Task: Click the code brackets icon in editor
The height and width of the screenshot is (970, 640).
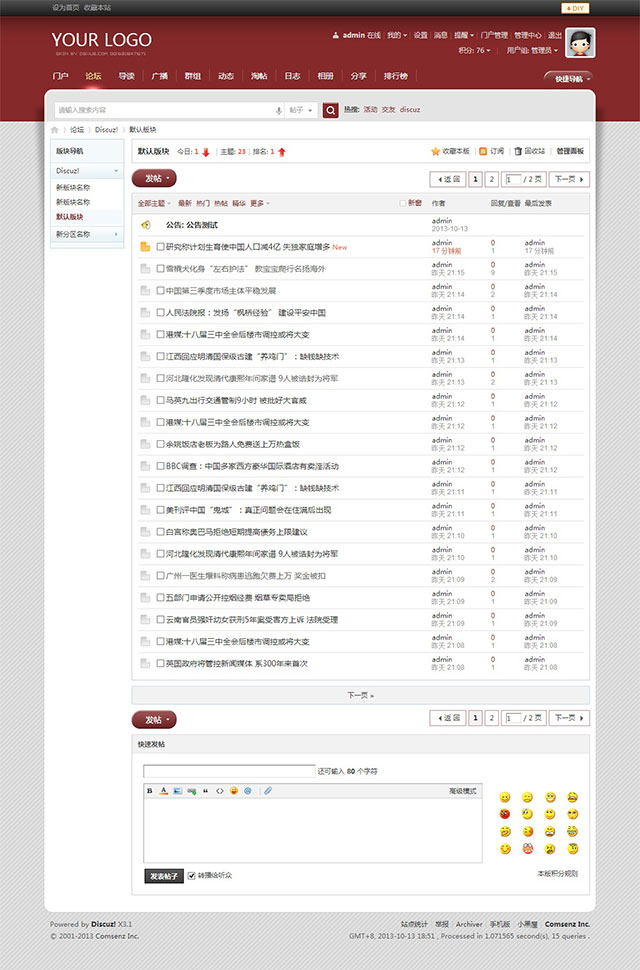Action: point(220,791)
